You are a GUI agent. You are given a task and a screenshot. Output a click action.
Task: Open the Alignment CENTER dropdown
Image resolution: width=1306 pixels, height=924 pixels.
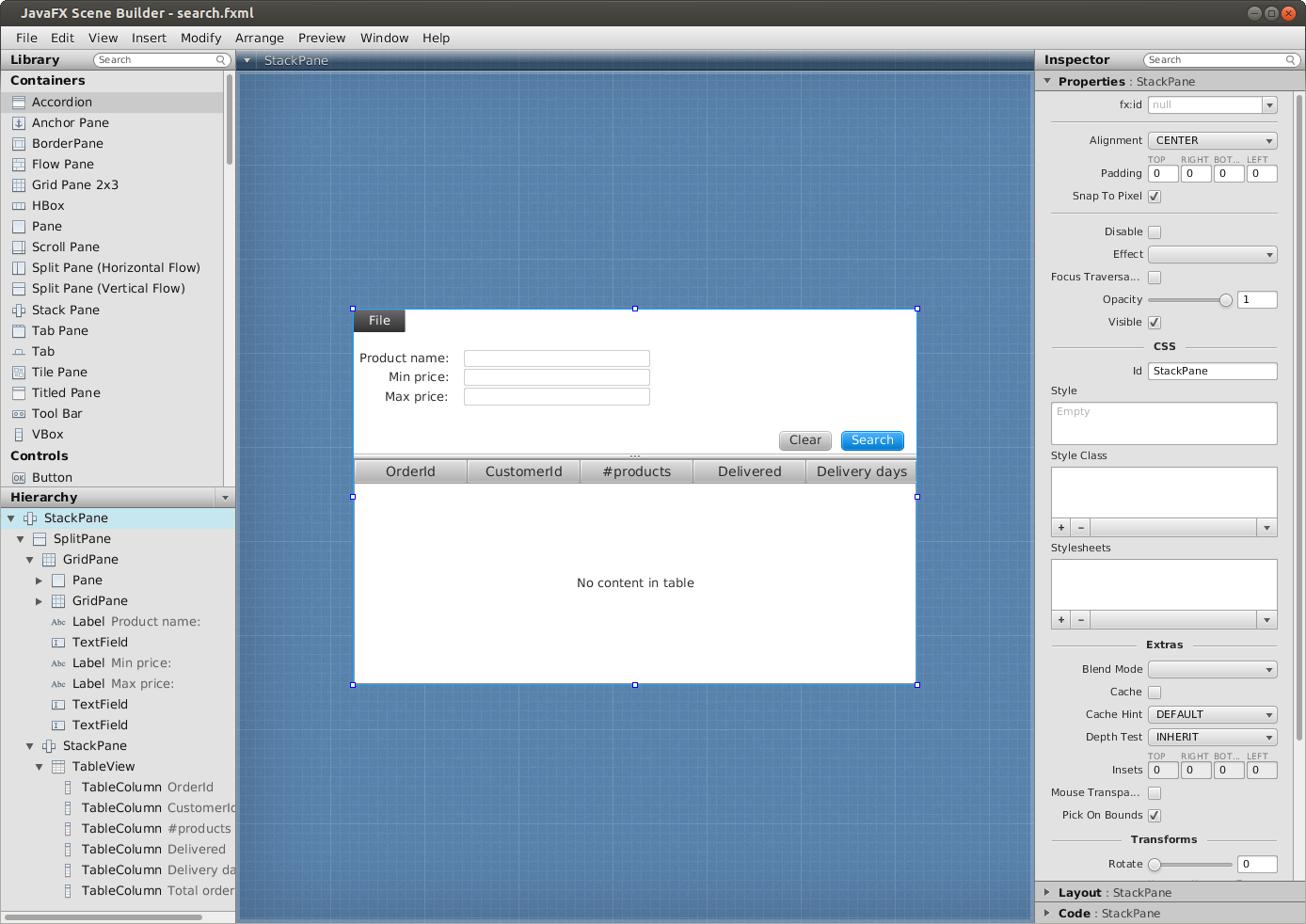pos(1212,141)
